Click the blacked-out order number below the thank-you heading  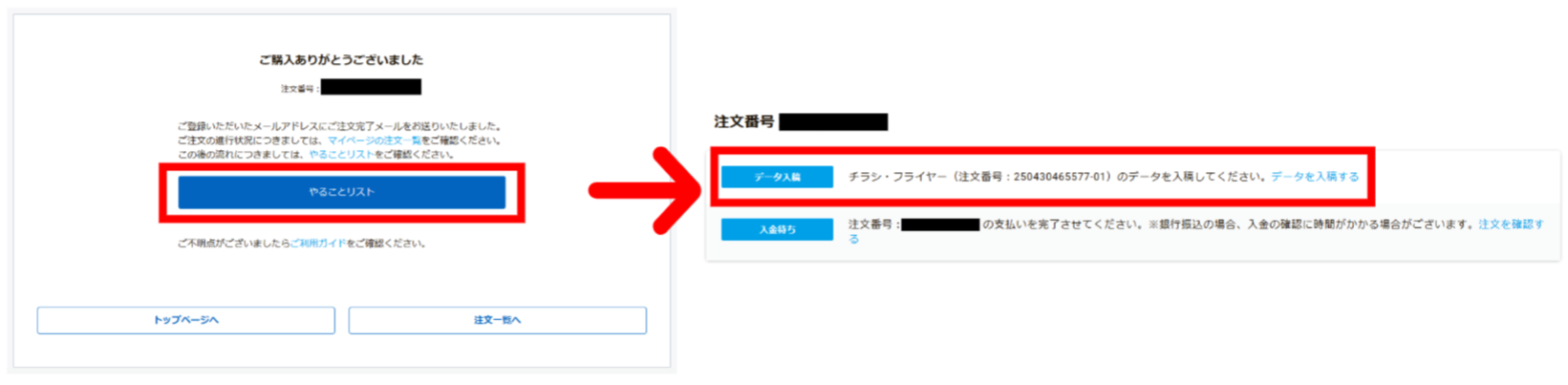pyautogui.click(x=371, y=88)
